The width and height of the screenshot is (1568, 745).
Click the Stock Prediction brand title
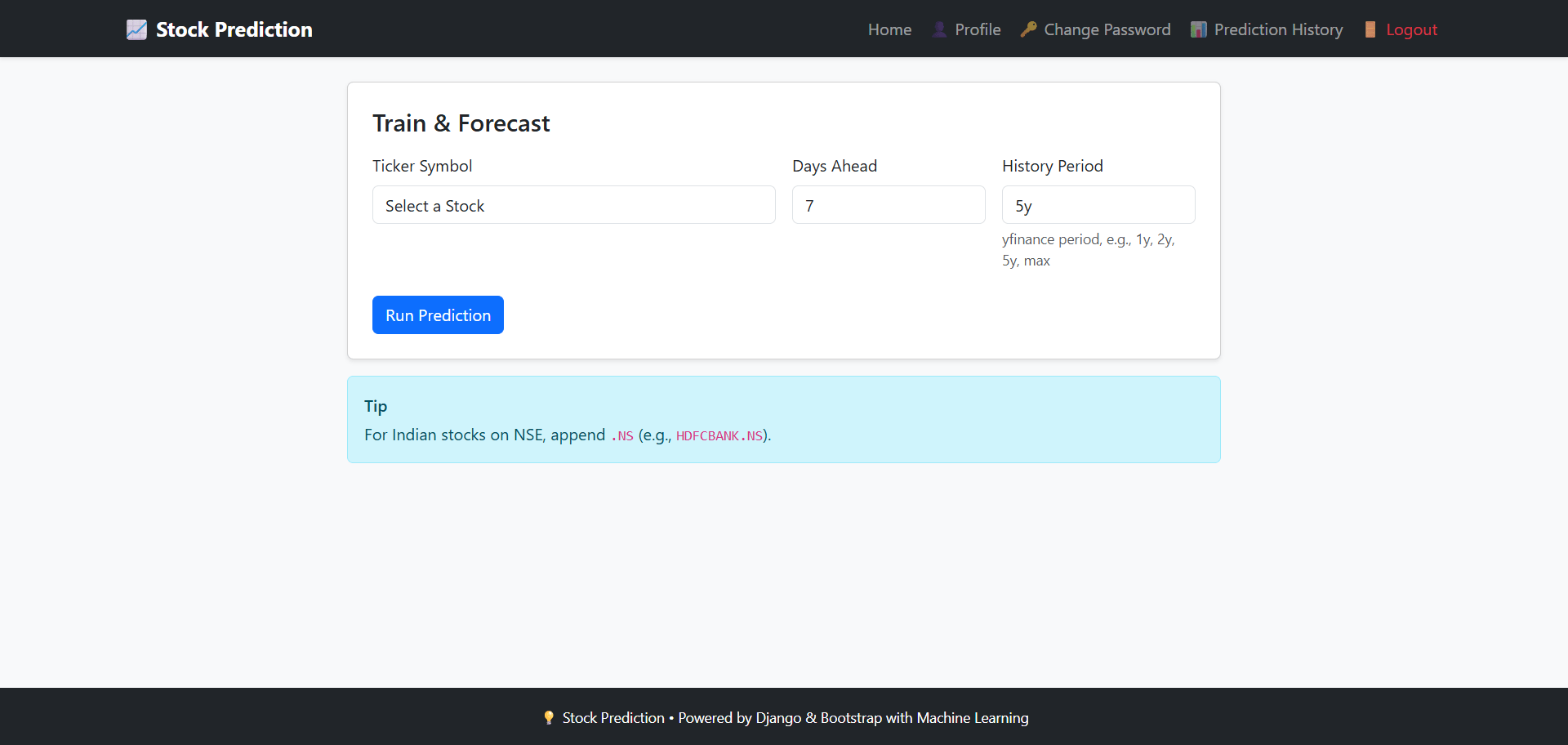(234, 29)
